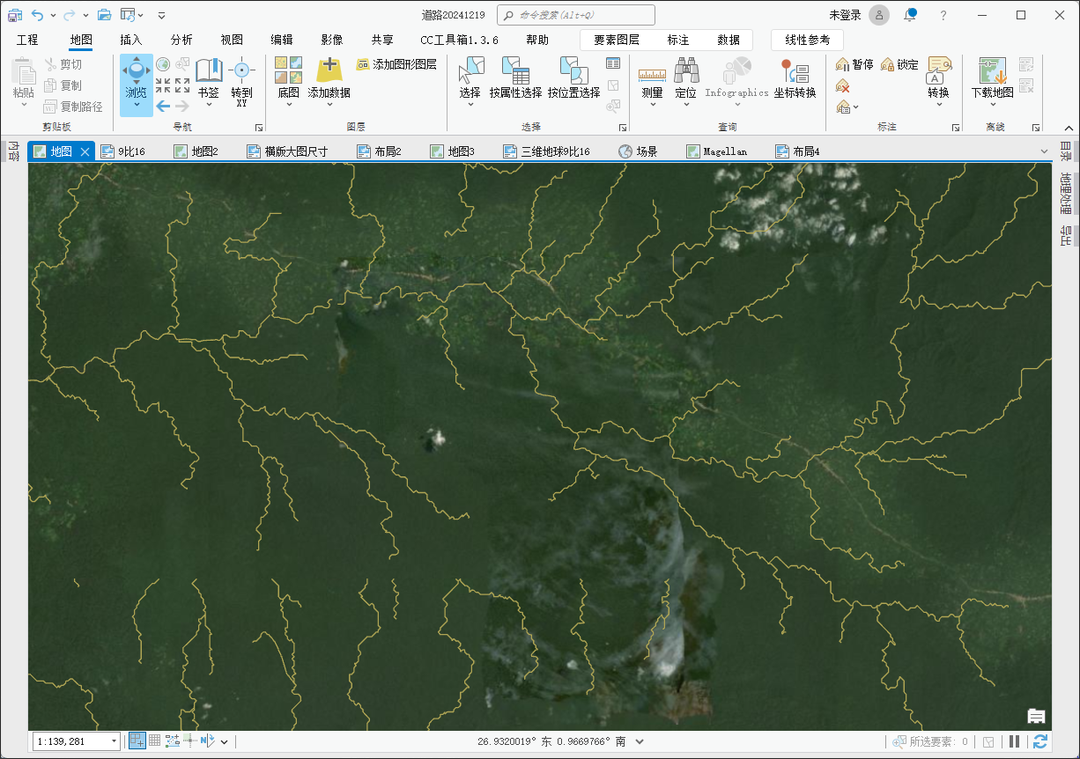The image size is (1080, 759).
Task: Toggle the grid icon in status bar
Action: click(155, 741)
